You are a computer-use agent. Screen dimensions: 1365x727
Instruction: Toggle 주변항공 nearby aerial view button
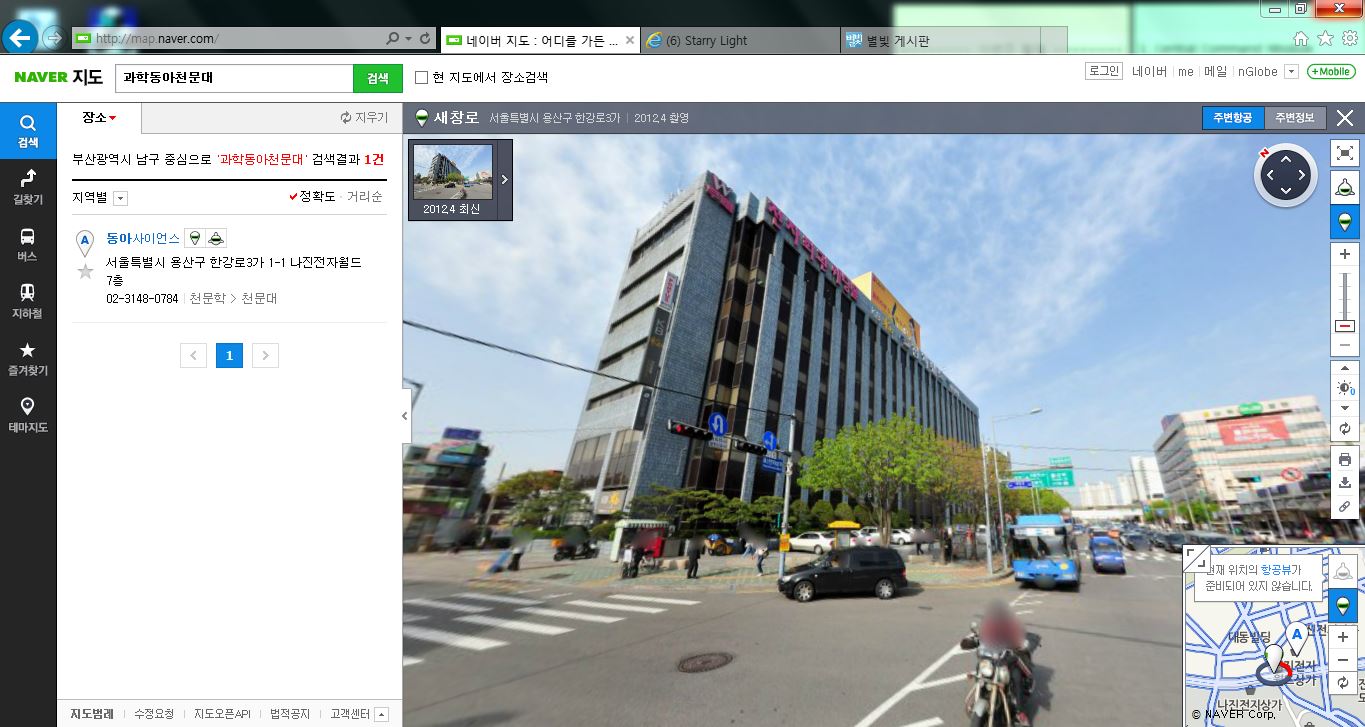(1233, 118)
